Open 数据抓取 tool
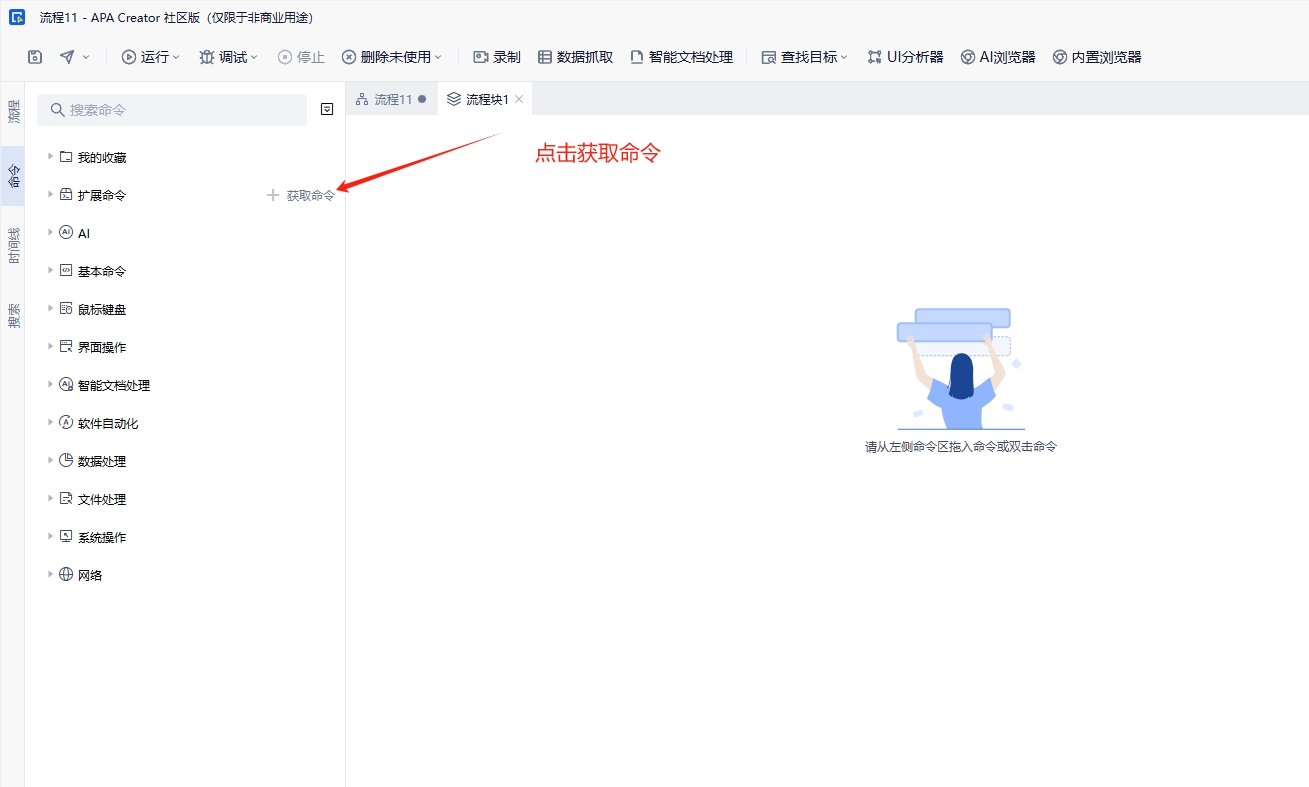The height and width of the screenshot is (787, 1309). (x=575, y=57)
